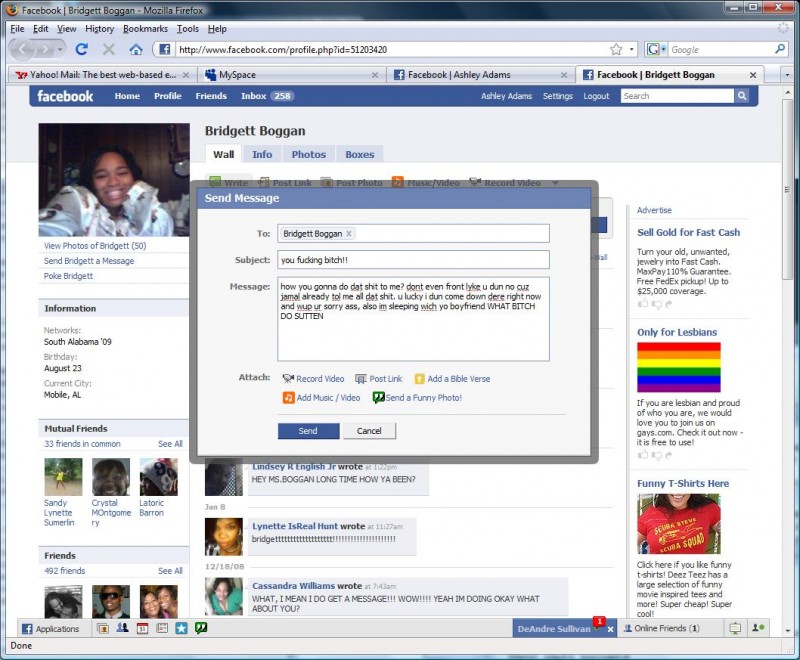800x660 pixels.
Task: Open the Sell Gold for Fast Cash ad
Action: coord(688,233)
